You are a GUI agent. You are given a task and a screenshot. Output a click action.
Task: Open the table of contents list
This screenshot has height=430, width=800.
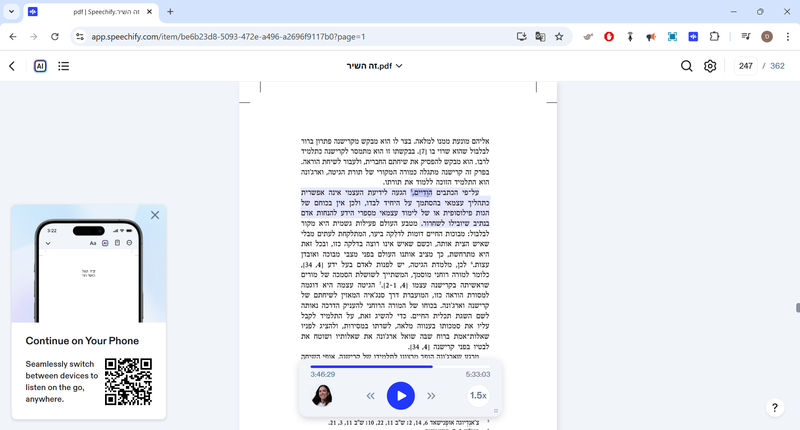click(64, 66)
